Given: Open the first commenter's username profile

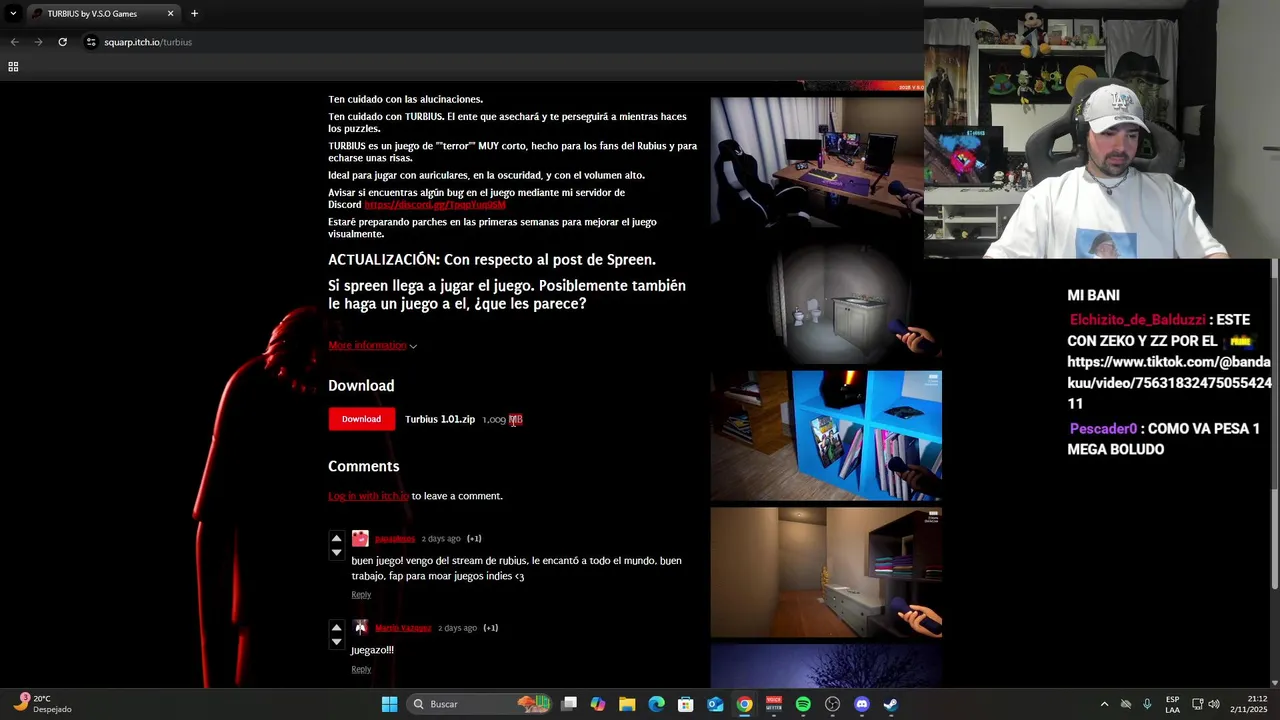Looking at the screenshot, I should point(395,539).
